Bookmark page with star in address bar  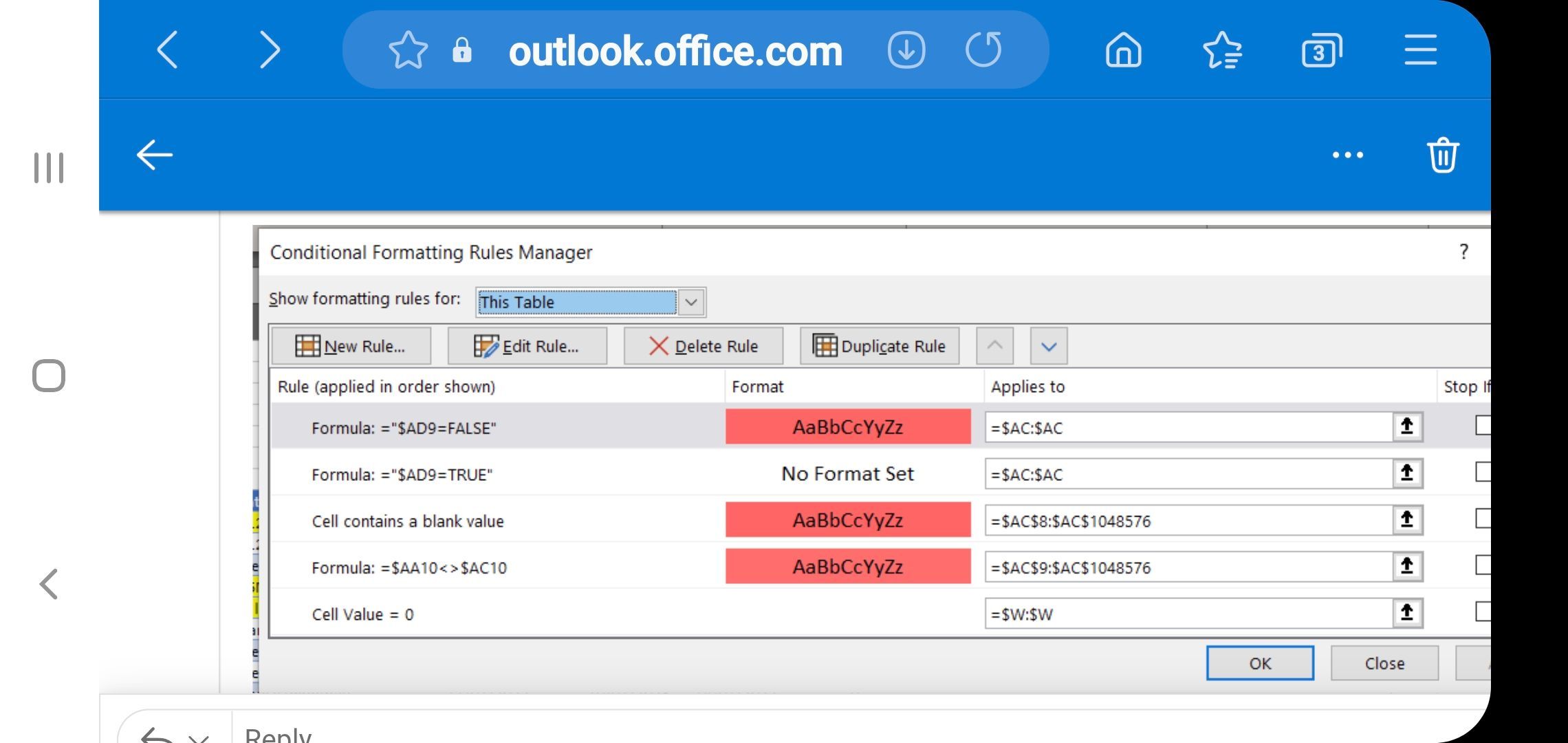coord(408,50)
